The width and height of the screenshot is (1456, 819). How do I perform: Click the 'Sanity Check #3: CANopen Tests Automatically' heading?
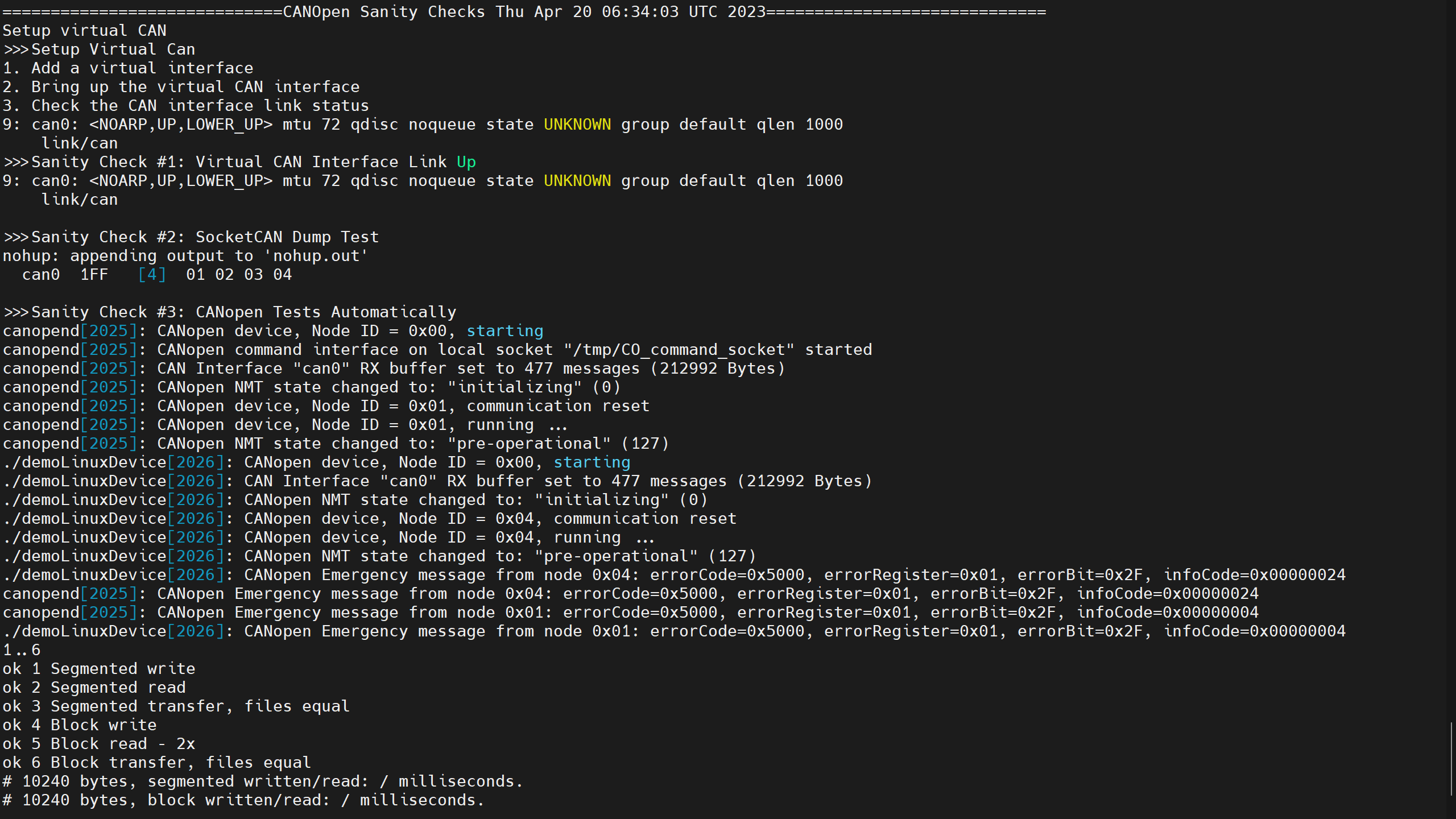coord(243,312)
